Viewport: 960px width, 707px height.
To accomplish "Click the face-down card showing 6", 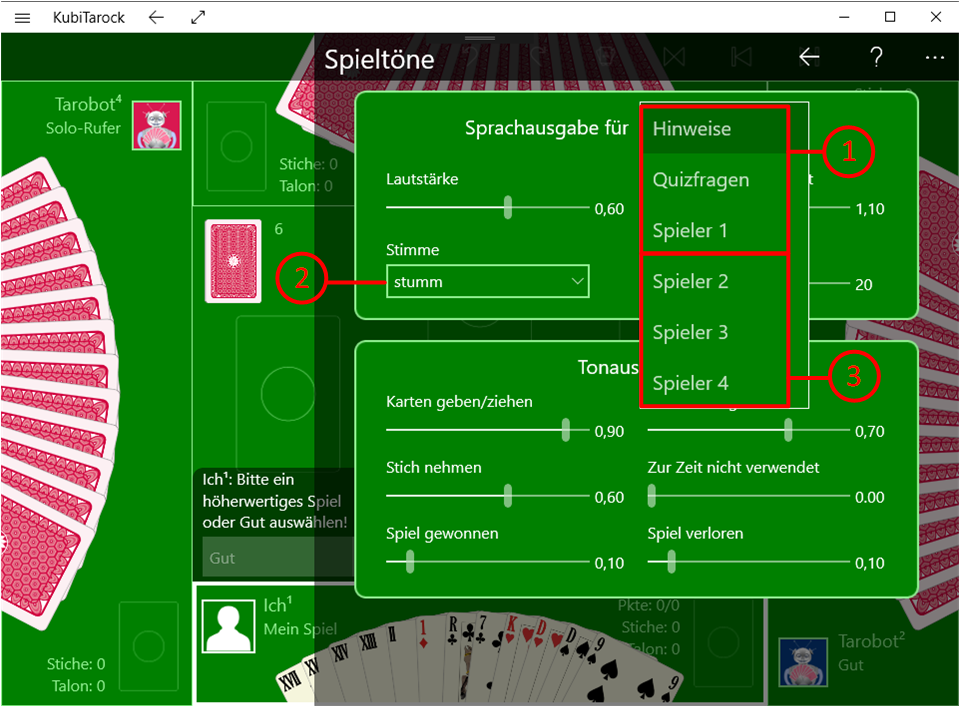I will tap(233, 261).
